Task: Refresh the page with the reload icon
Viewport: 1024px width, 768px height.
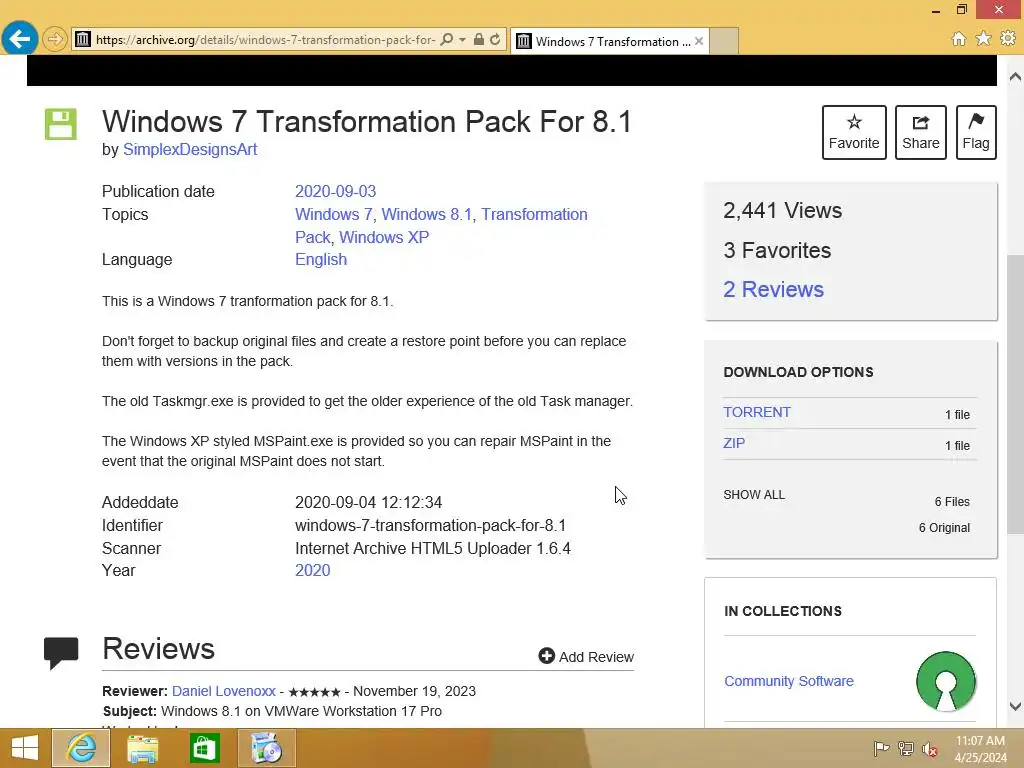Action: point(495,39)
